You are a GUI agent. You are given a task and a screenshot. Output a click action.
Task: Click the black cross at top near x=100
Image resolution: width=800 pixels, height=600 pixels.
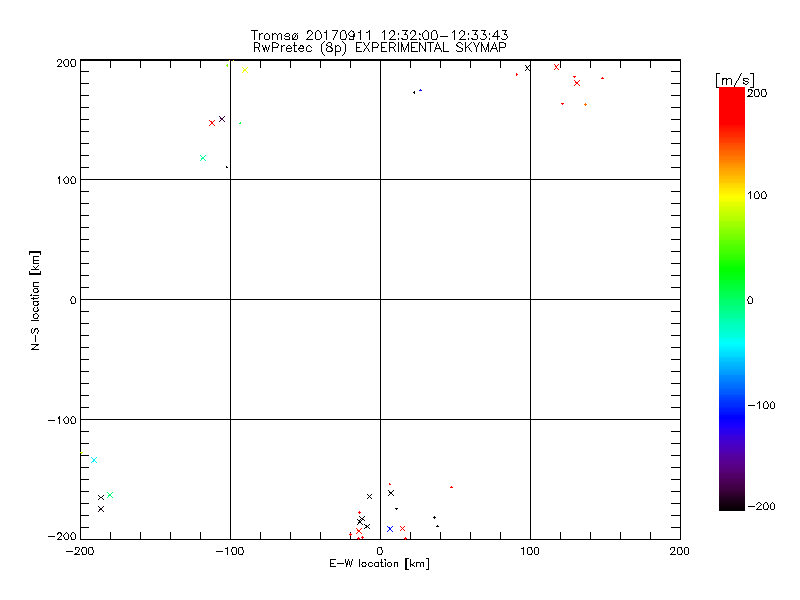527,68
